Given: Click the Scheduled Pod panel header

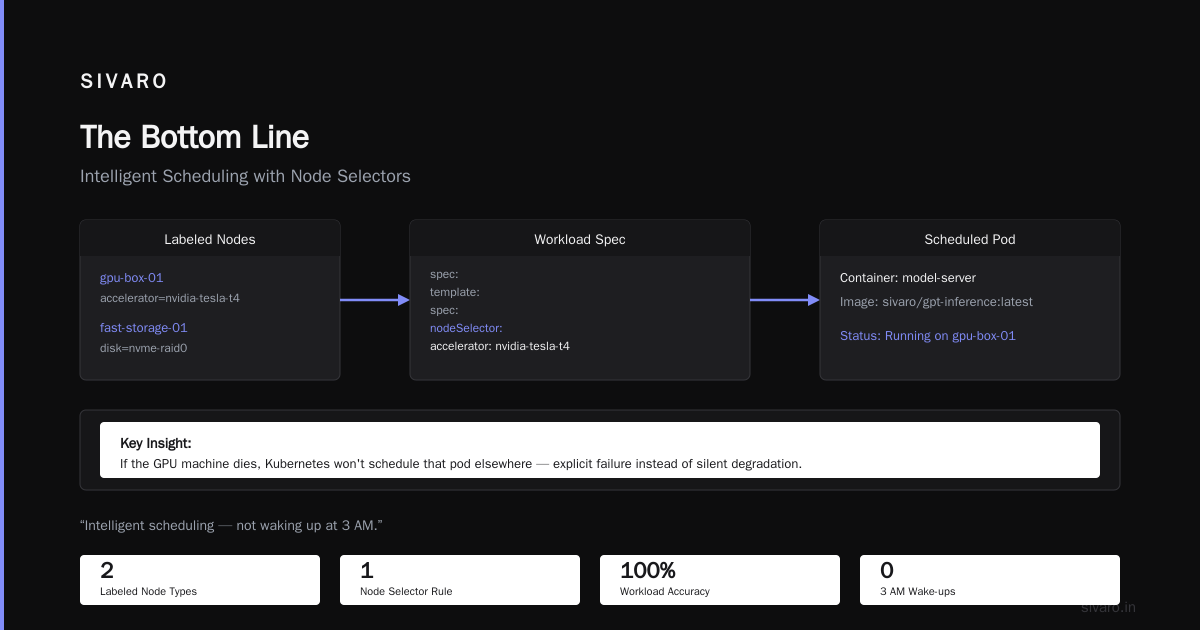Looking at the screenshot, I should coord(970,239).
